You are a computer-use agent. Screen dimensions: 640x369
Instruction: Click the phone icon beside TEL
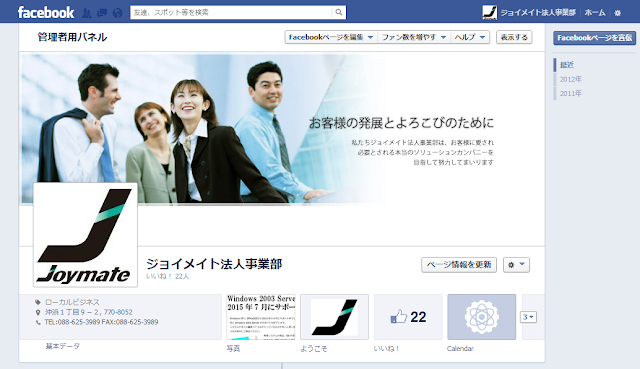pyautogui.click(x=38, y=322)
